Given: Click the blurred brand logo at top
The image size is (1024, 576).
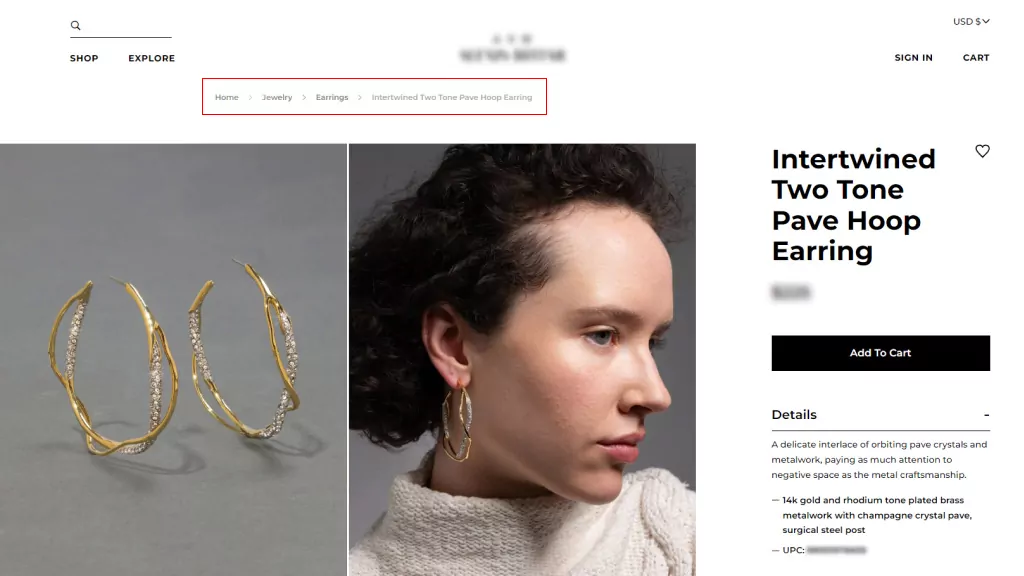Looking at the screenshot, I should pyautogui.click(x=513, y=49).
